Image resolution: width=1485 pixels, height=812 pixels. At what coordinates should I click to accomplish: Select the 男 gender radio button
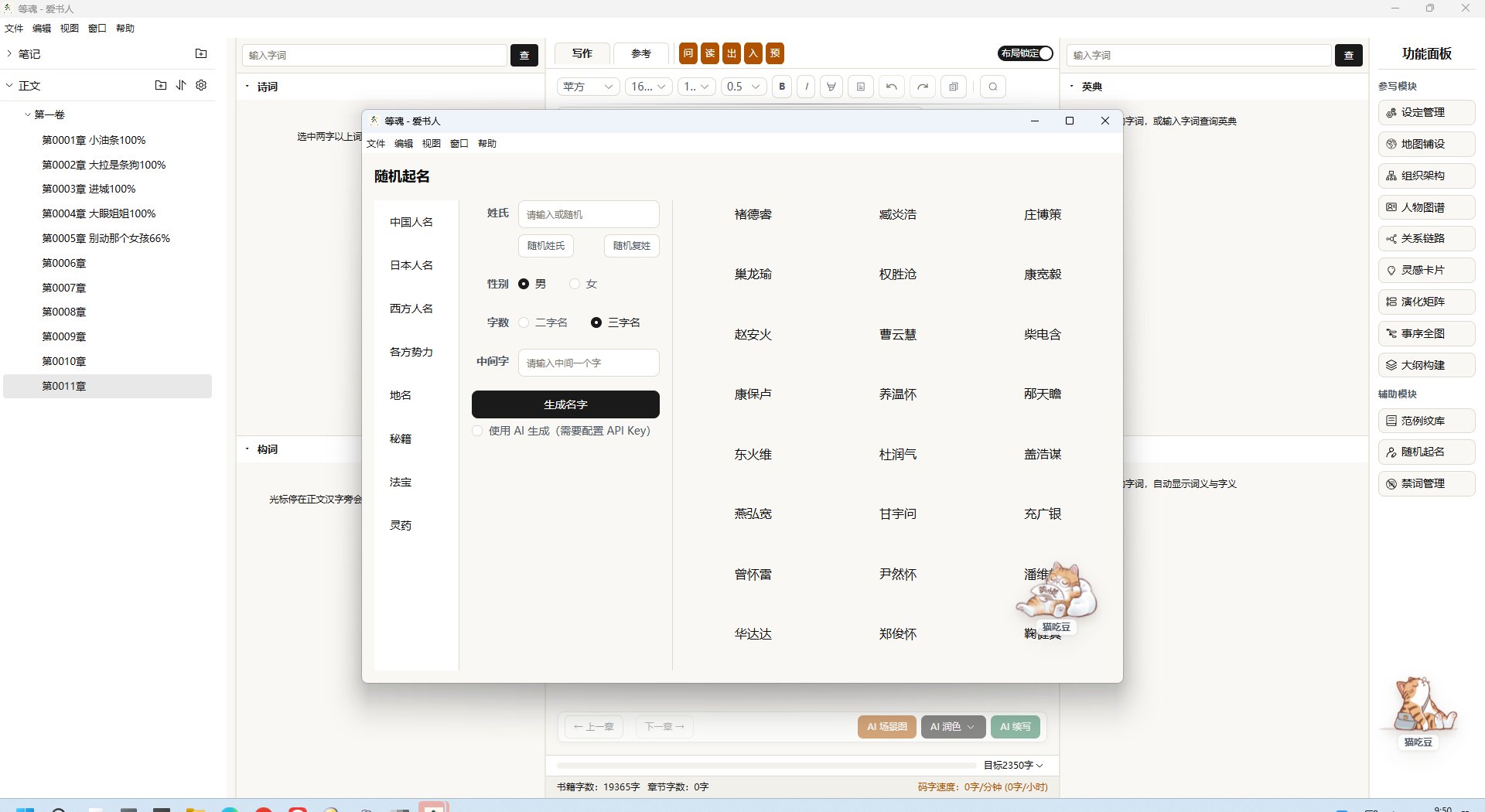524,284
